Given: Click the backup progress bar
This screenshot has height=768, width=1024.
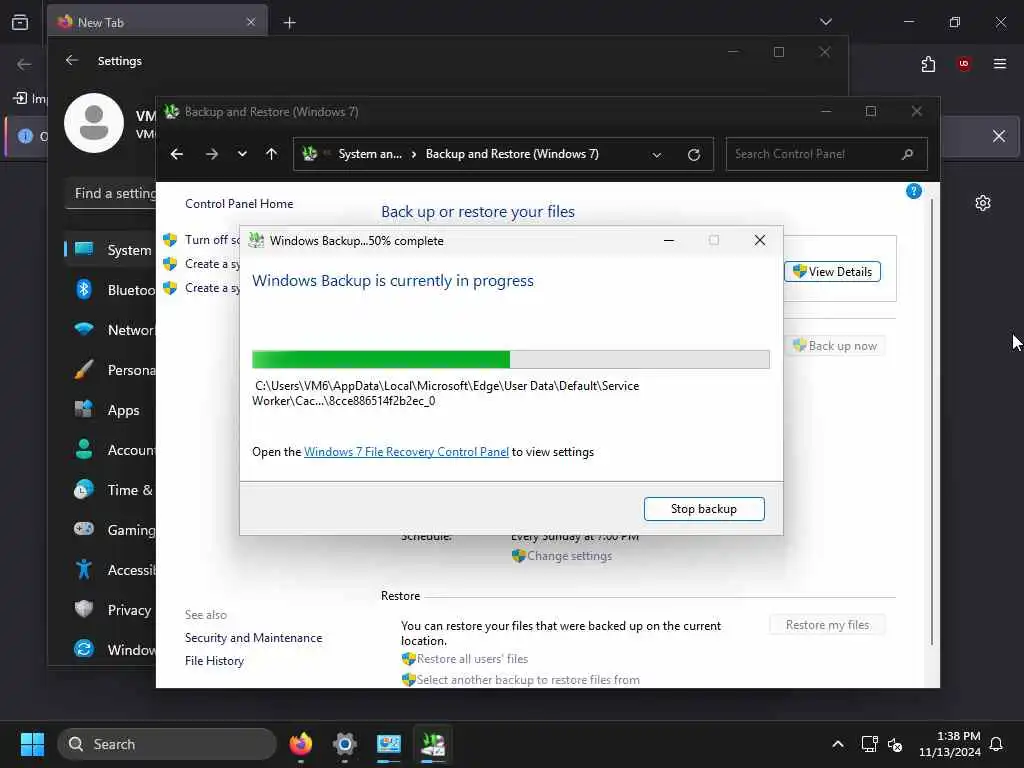Looking at the screenshot, I should [x=511, y=359].
